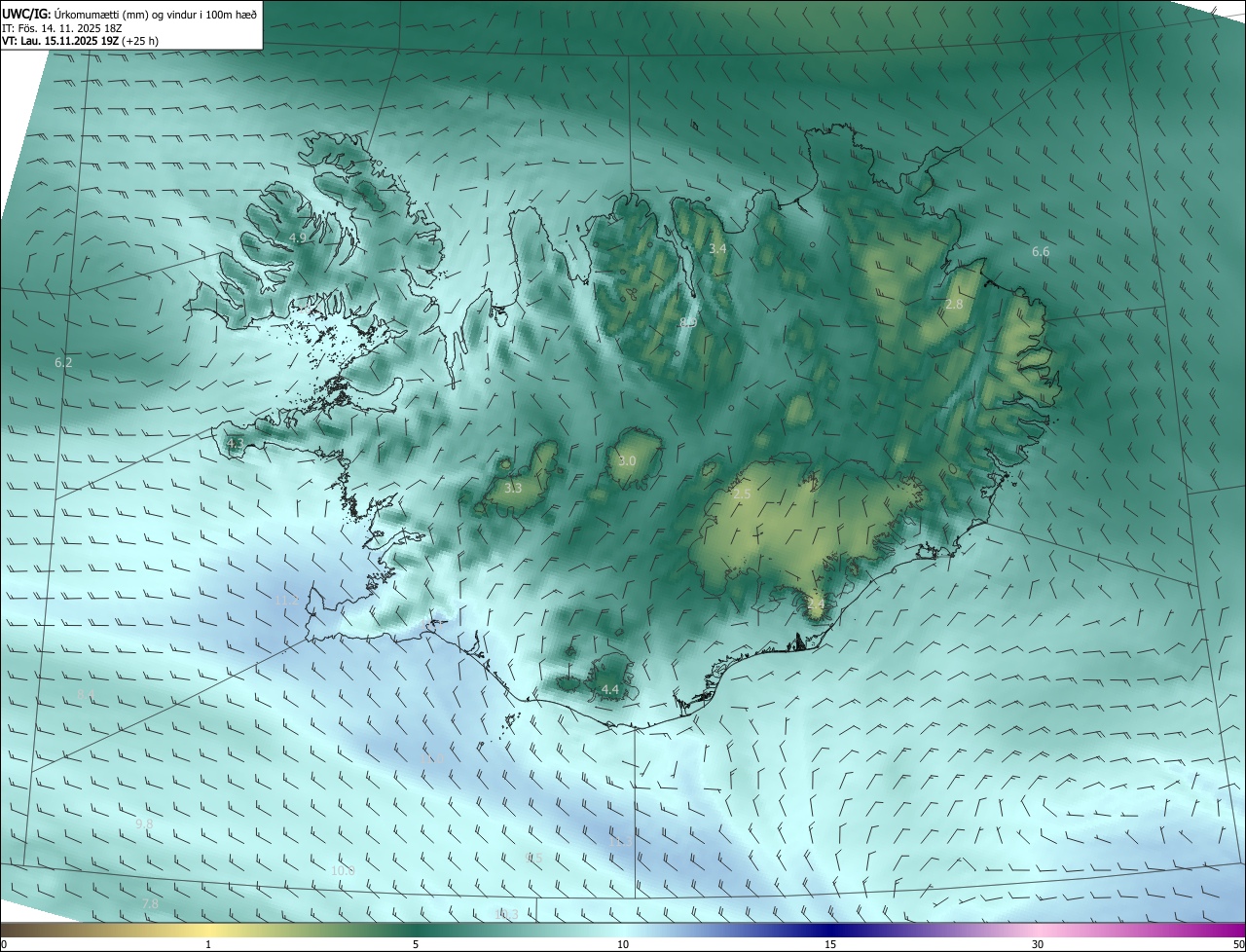Click the 50 tick on the colour scale
The height and width of the screenshot is (952, 1246).
click(x=1238, y=944)
